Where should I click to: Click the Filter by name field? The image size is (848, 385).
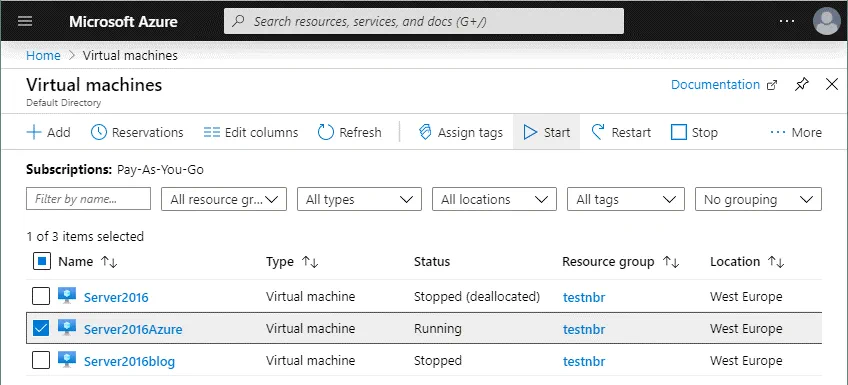pyautogui.click(x=88, y=199)
